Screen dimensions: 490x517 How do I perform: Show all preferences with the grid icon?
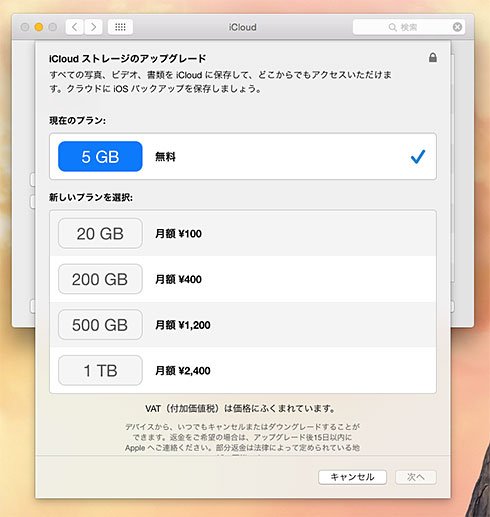[x=120, y=27]
